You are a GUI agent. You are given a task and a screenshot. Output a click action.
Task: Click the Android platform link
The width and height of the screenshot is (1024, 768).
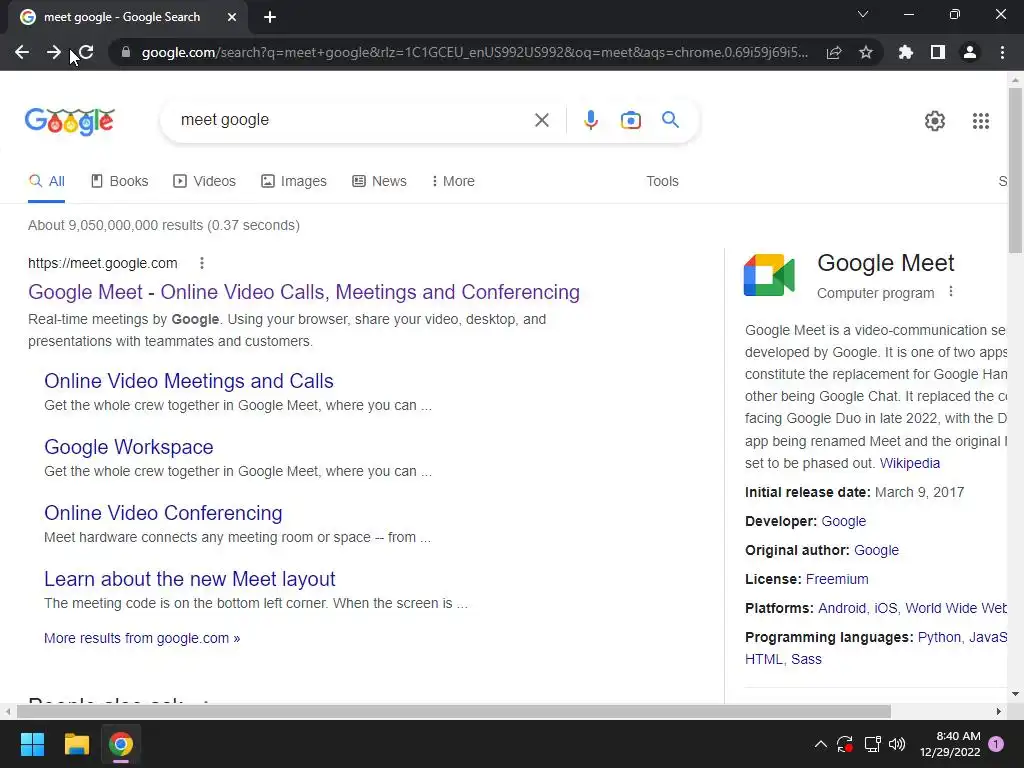[842, 608]
